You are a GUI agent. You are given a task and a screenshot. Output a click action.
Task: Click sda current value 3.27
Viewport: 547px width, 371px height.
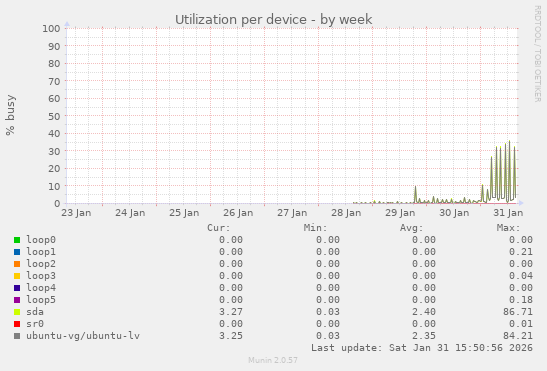point(231,312)
